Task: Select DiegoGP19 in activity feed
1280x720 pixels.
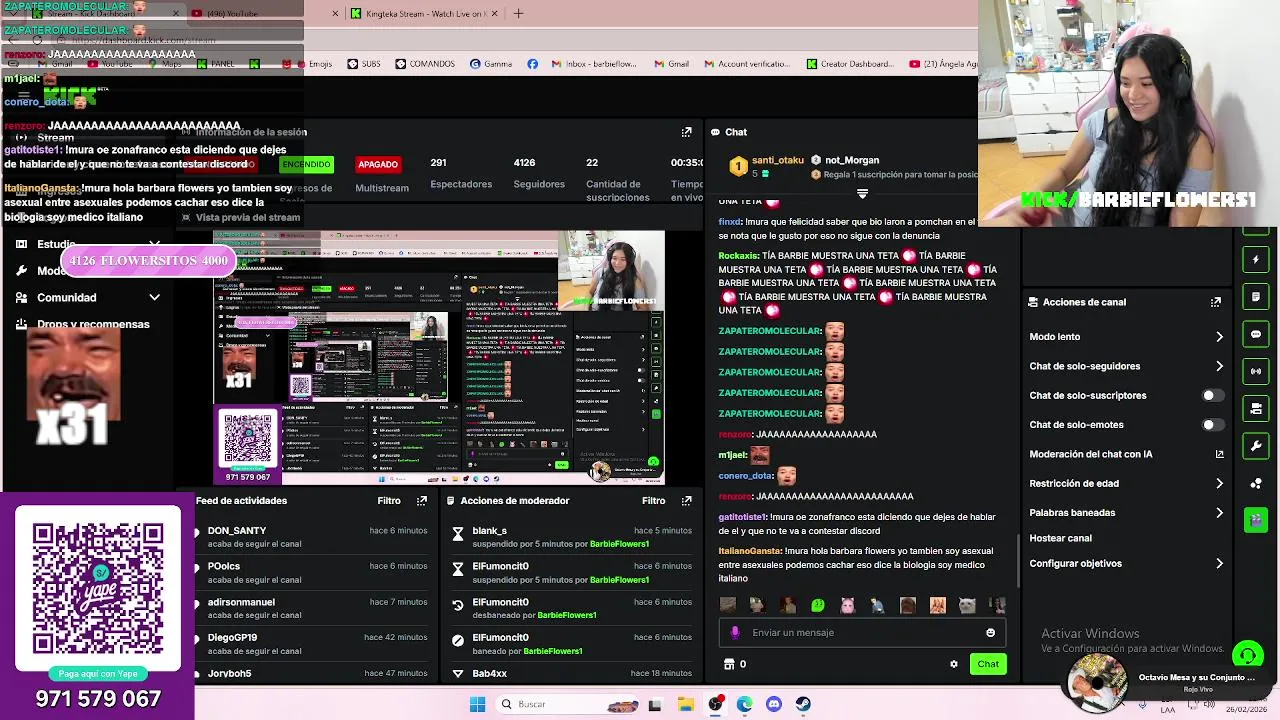Action: point(232,638)
